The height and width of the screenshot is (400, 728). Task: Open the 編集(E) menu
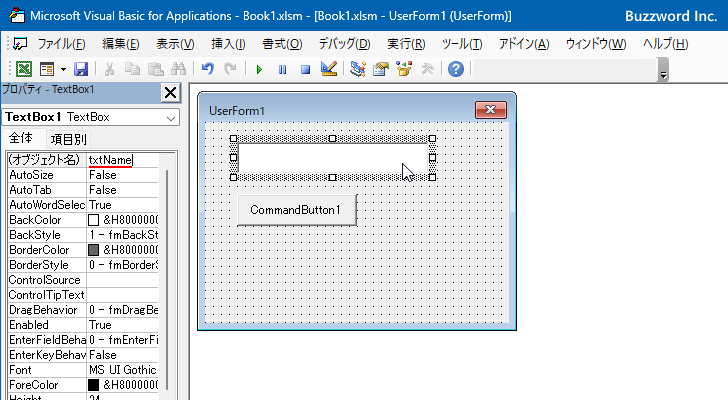pos(121,44)
